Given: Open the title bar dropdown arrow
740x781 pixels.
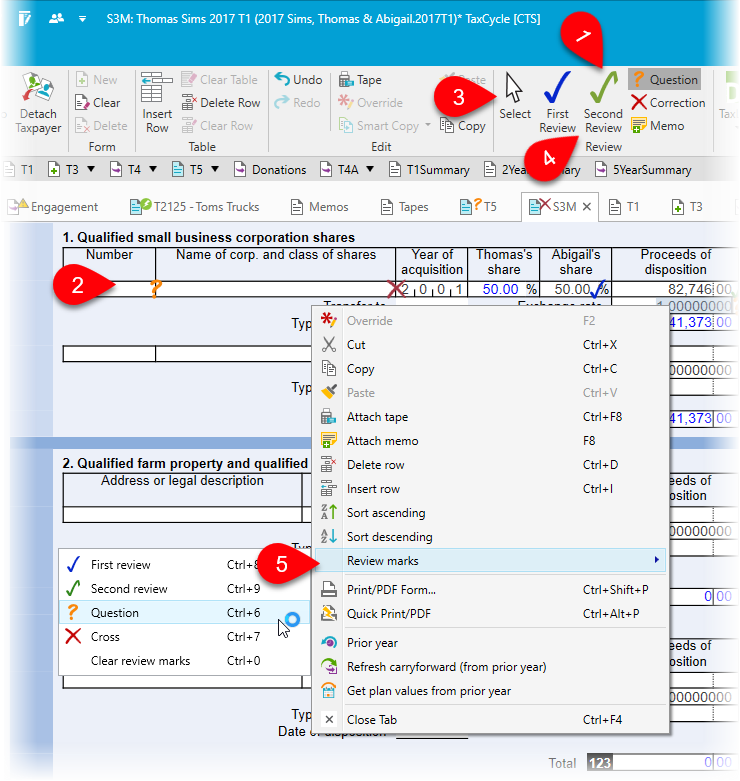Looking at the screenshot, I should [82, 19].
